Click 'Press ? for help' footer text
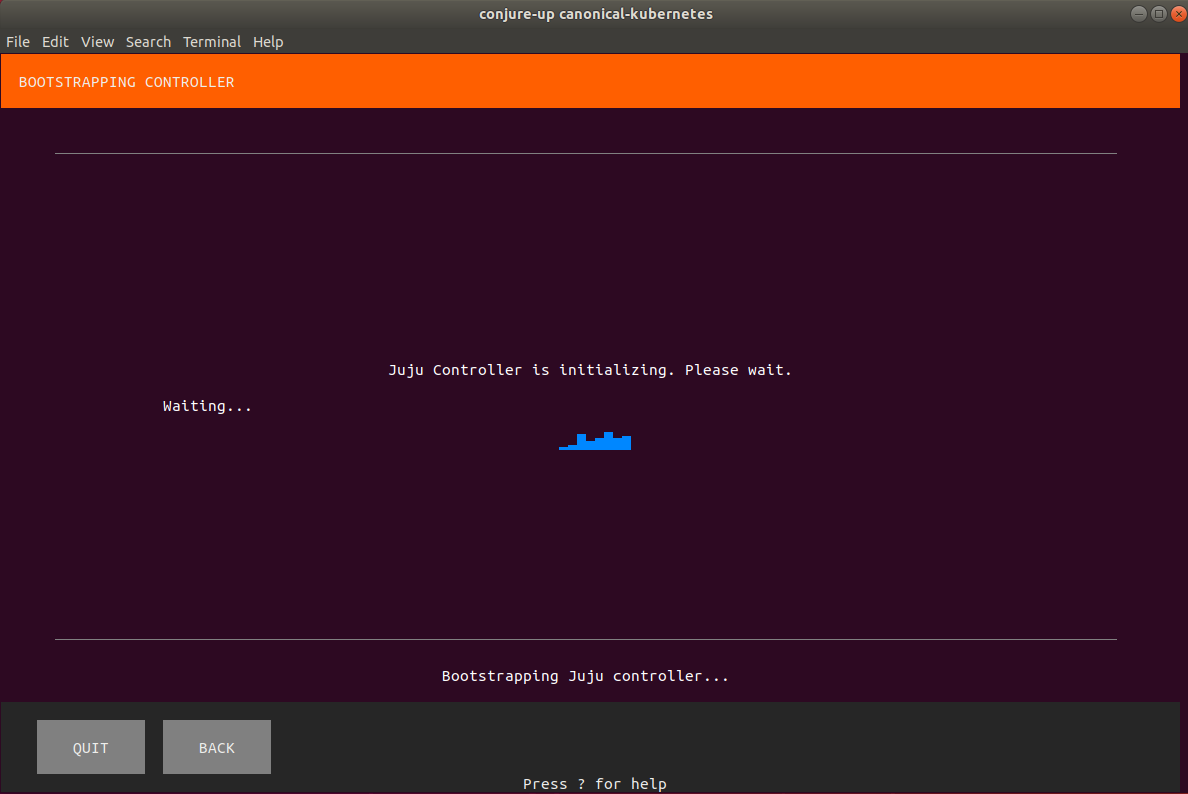1188x794 pixels. [595, 783]
